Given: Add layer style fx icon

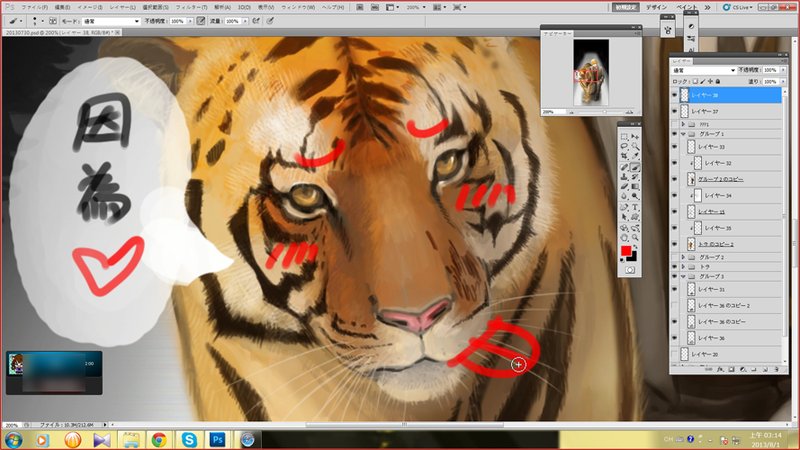Looking at the screenshot, I should 720,369.
